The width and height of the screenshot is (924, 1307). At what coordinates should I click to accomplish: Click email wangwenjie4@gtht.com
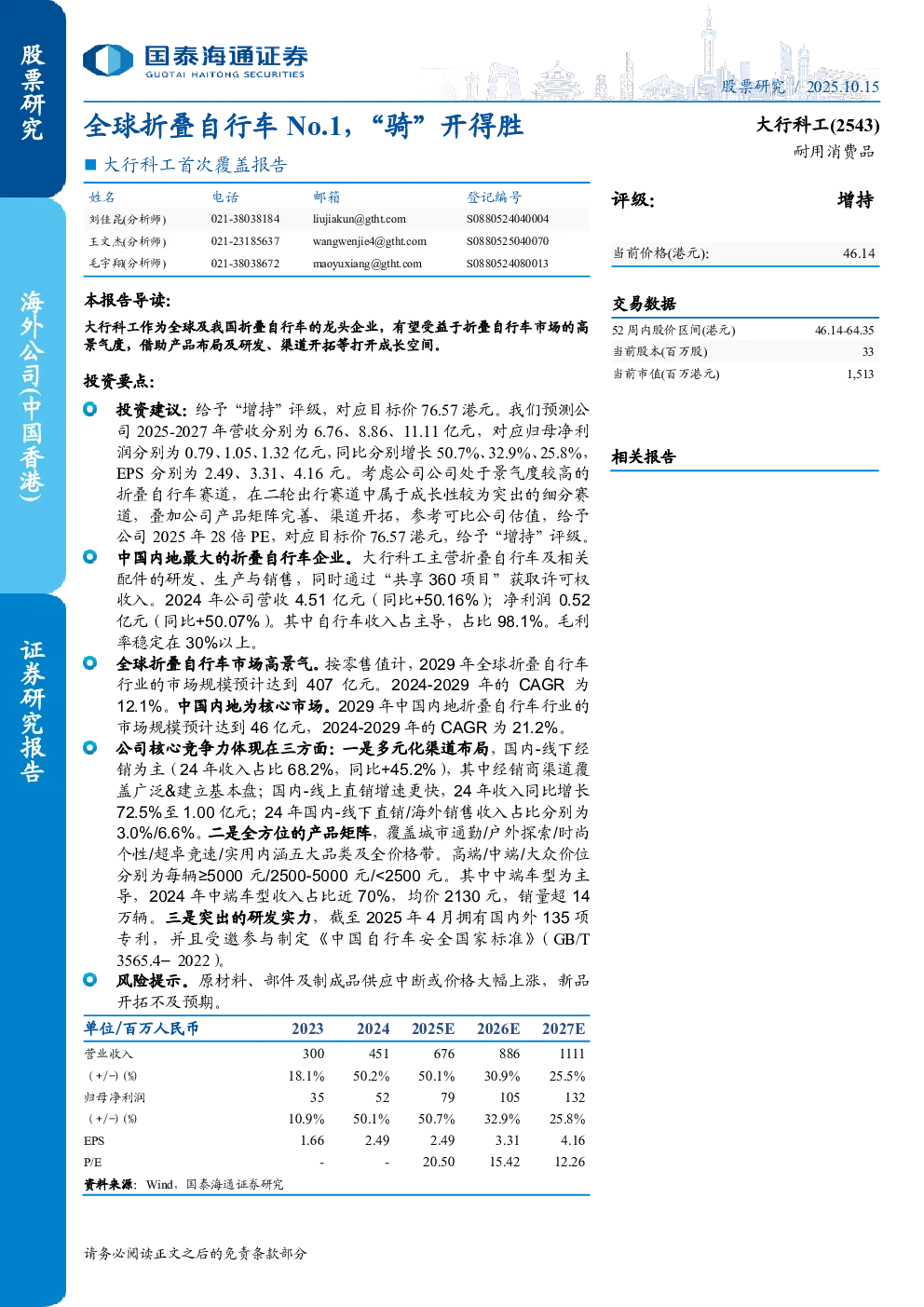pyautogui.click(x=370, y=241)
